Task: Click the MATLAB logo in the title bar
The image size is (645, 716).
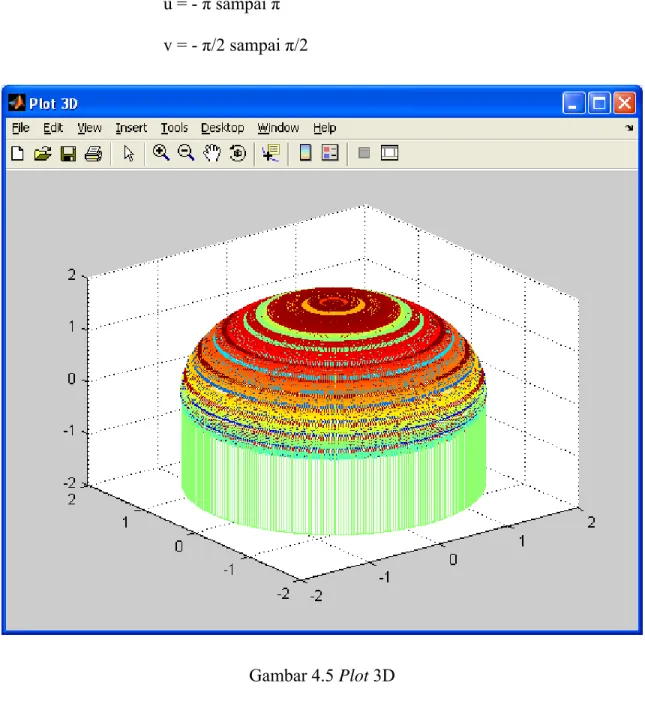Action: tap(16, 103)
